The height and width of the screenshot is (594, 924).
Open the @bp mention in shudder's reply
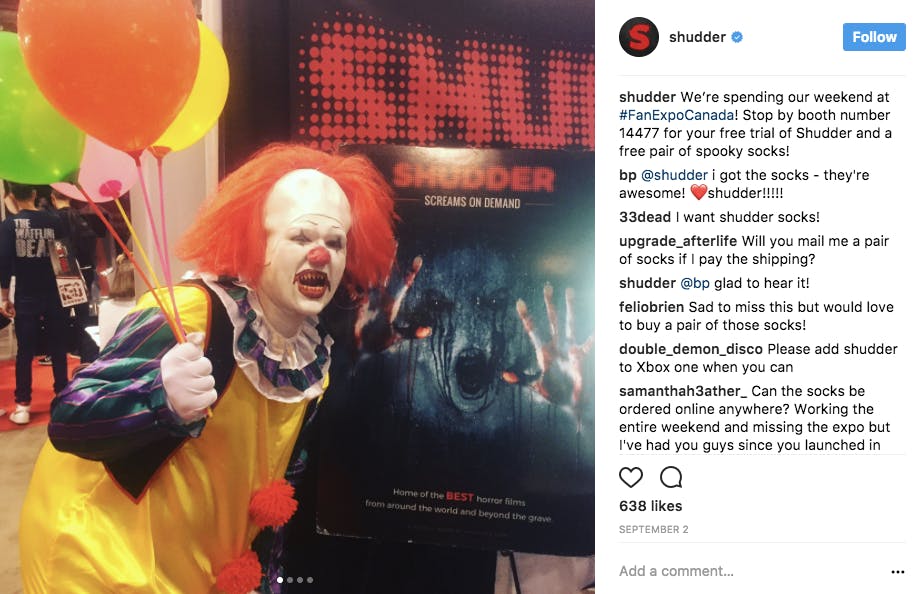pos(695,283)
